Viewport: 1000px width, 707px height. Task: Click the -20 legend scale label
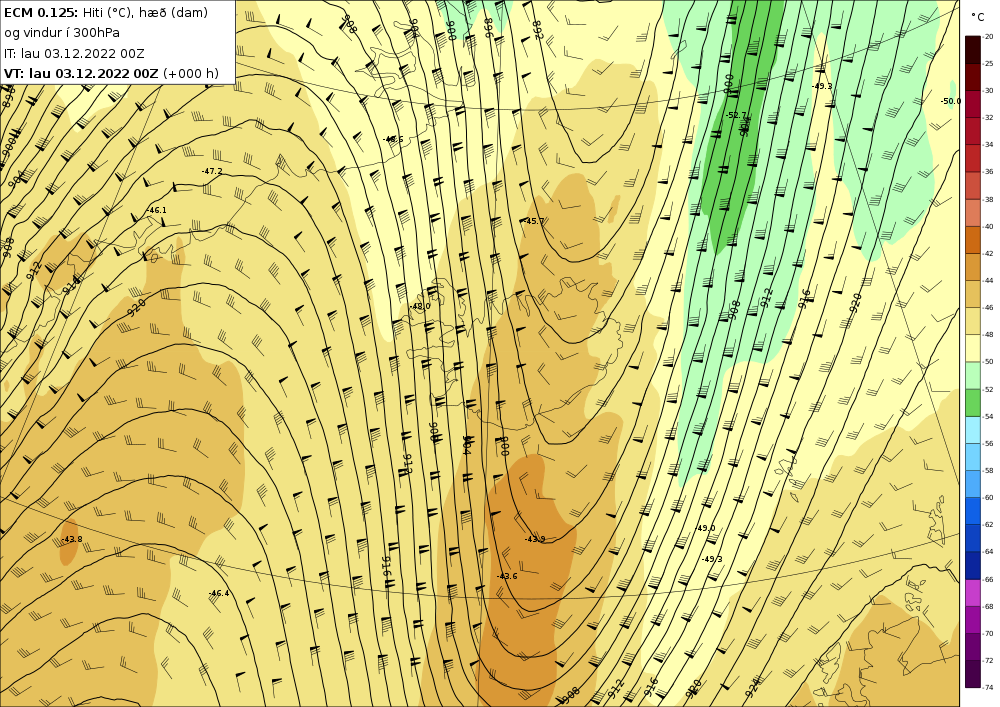point(989,37)
